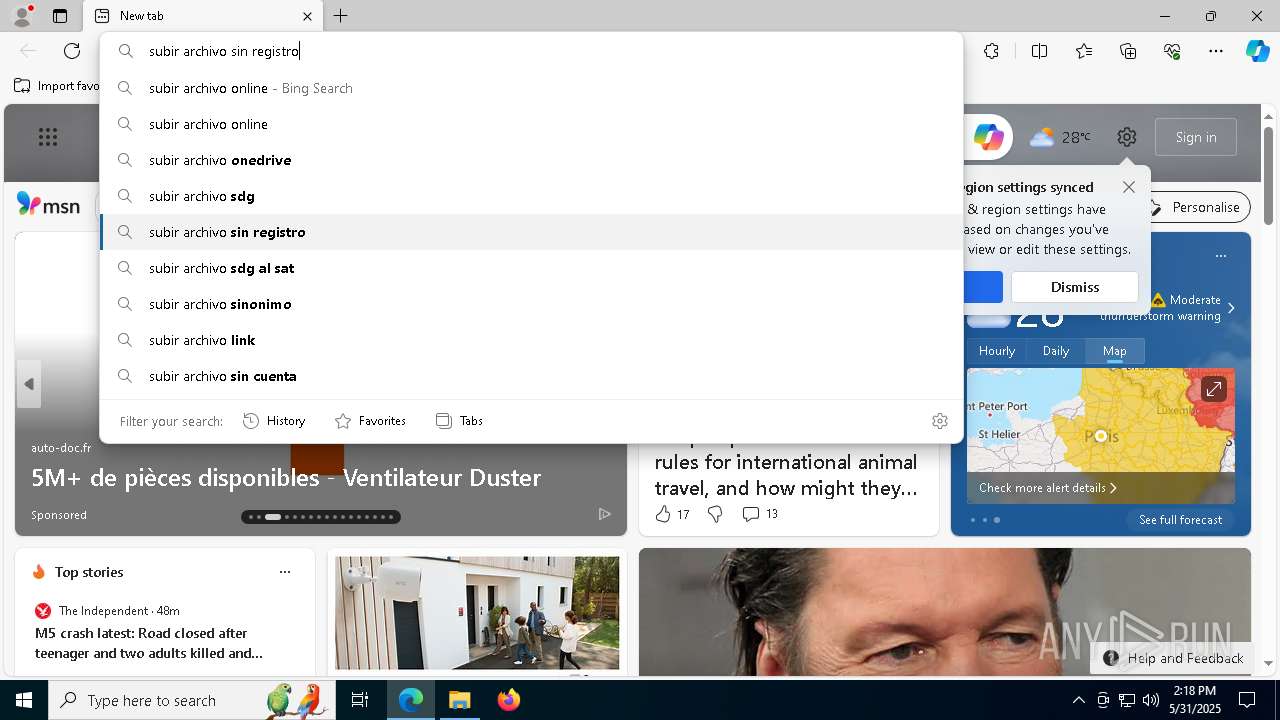Switch weather card to Hourly tab
The image size is (1280, 720).
[997, 351]
